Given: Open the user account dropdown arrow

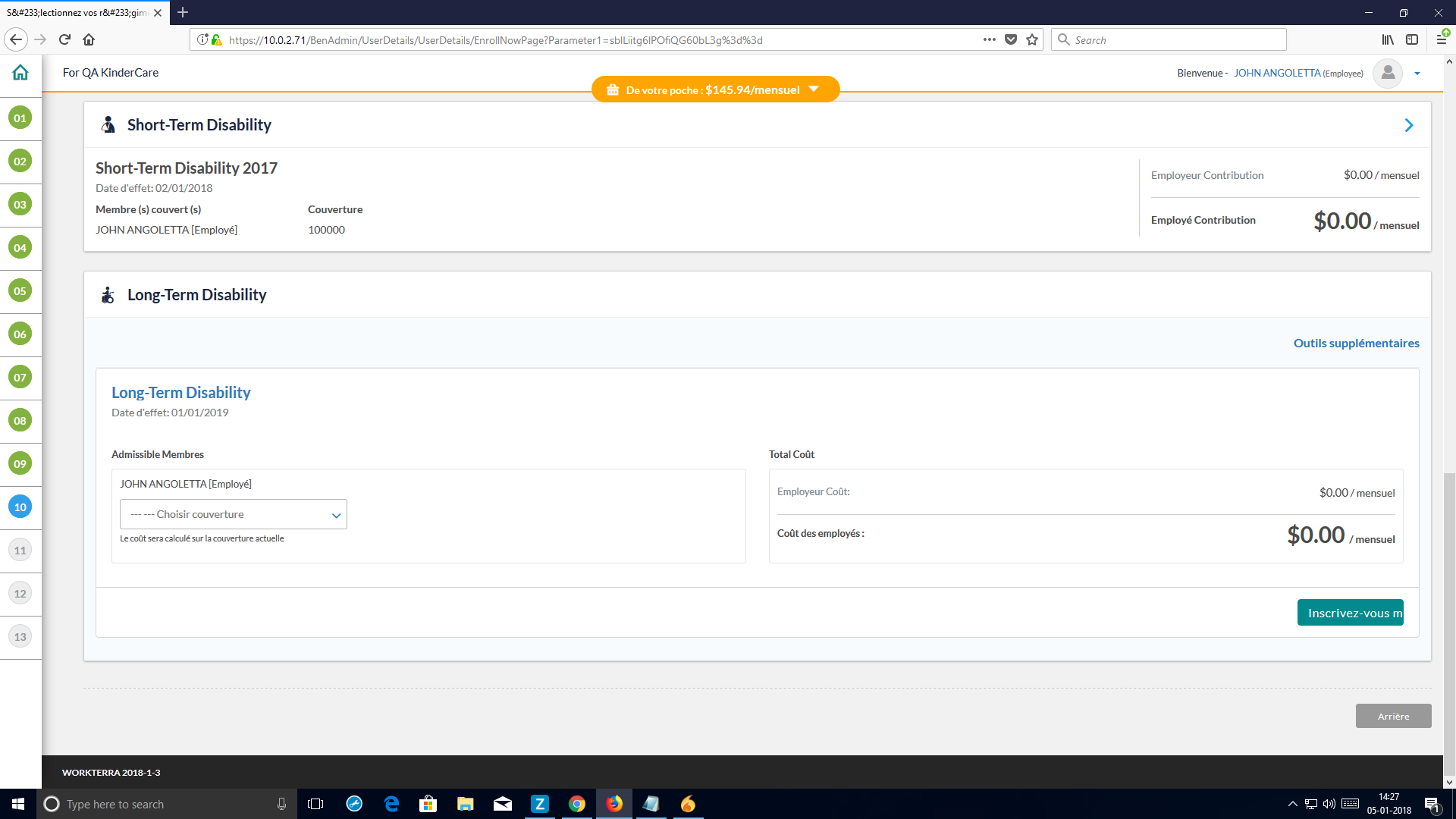Looking at the screenshot, I should (x=1417, y=74).
